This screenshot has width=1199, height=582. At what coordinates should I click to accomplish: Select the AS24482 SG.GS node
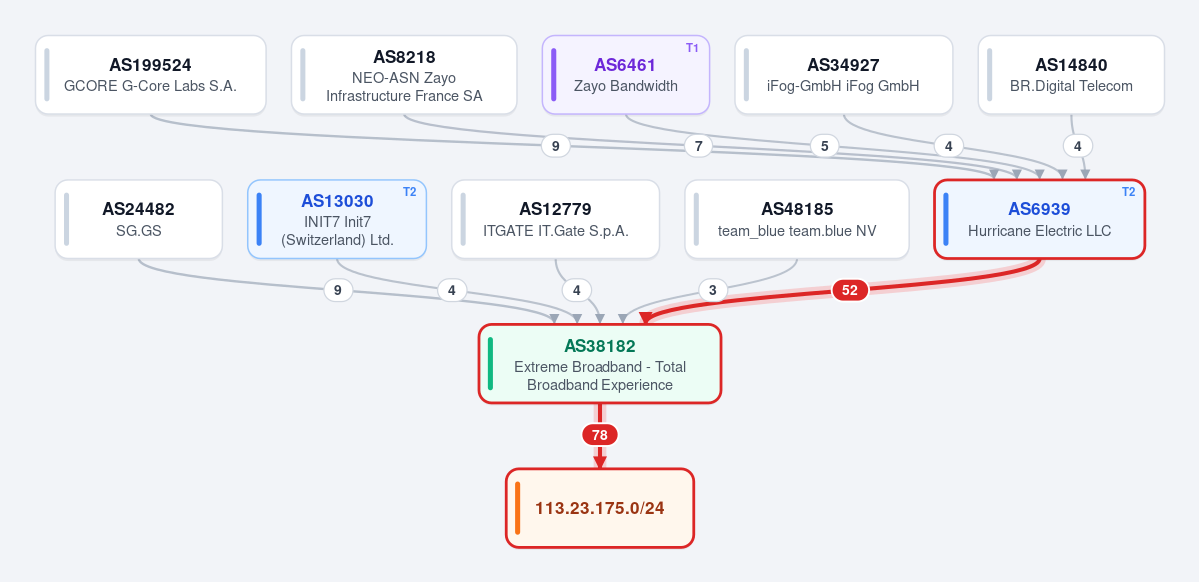click(138, 219)
